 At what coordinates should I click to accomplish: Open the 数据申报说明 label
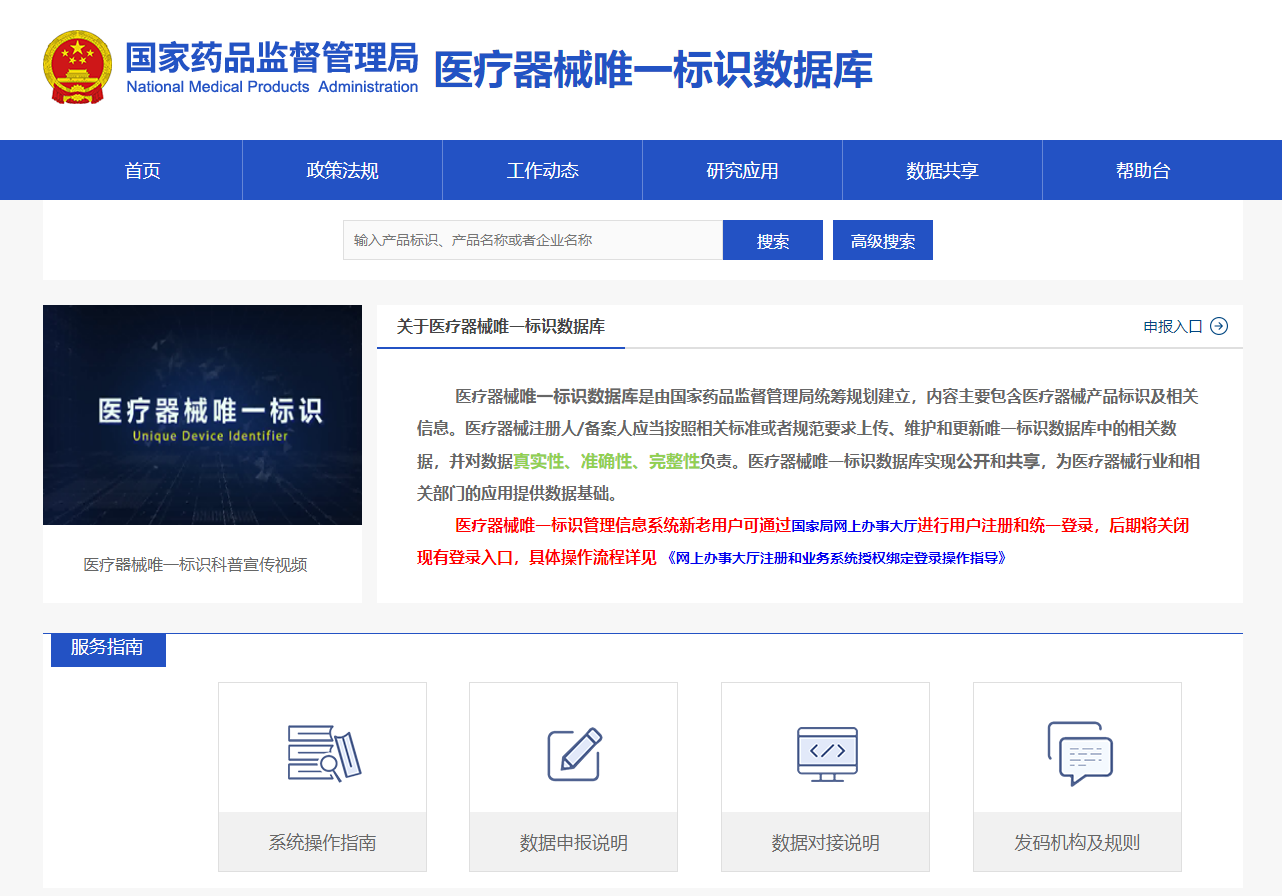point(574,842)
